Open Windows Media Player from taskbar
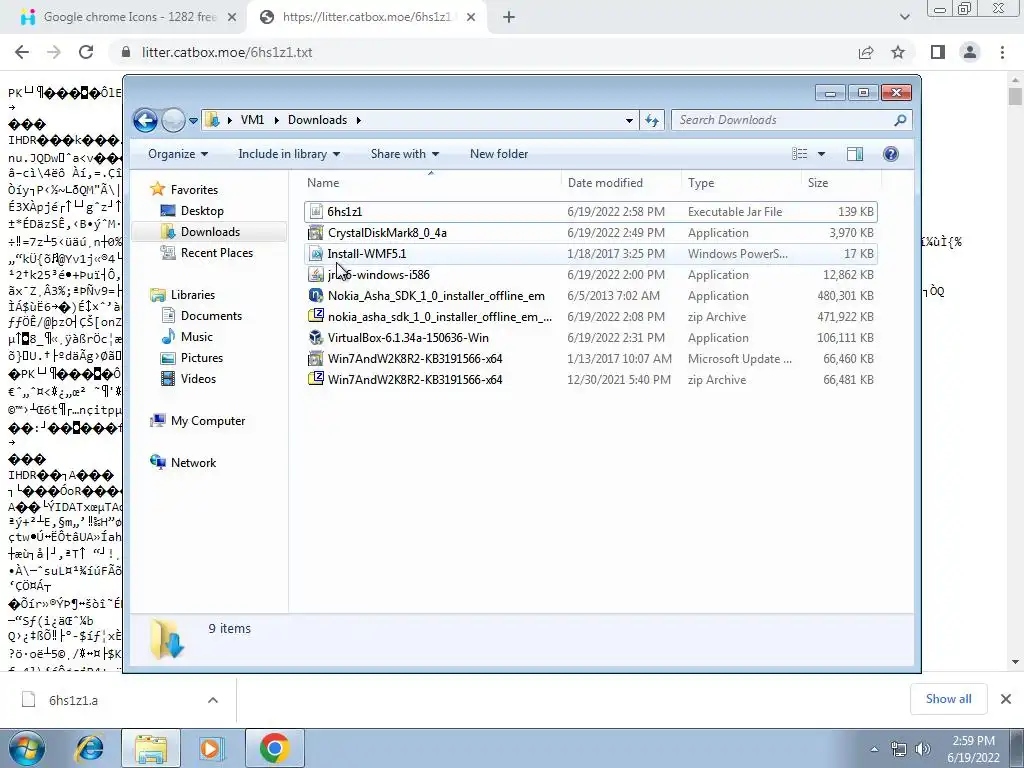 pos(211,748)
